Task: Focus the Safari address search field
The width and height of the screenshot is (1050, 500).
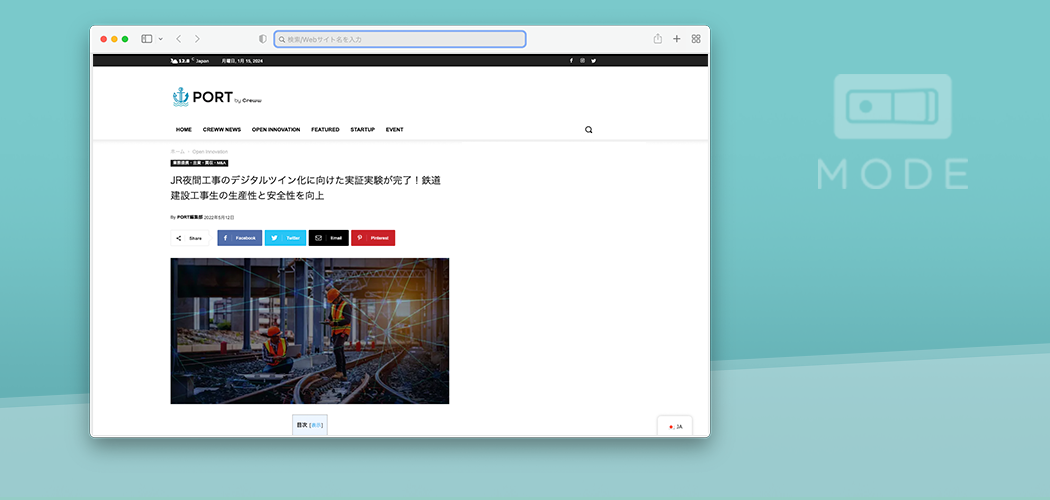Action: coord(400,39)
